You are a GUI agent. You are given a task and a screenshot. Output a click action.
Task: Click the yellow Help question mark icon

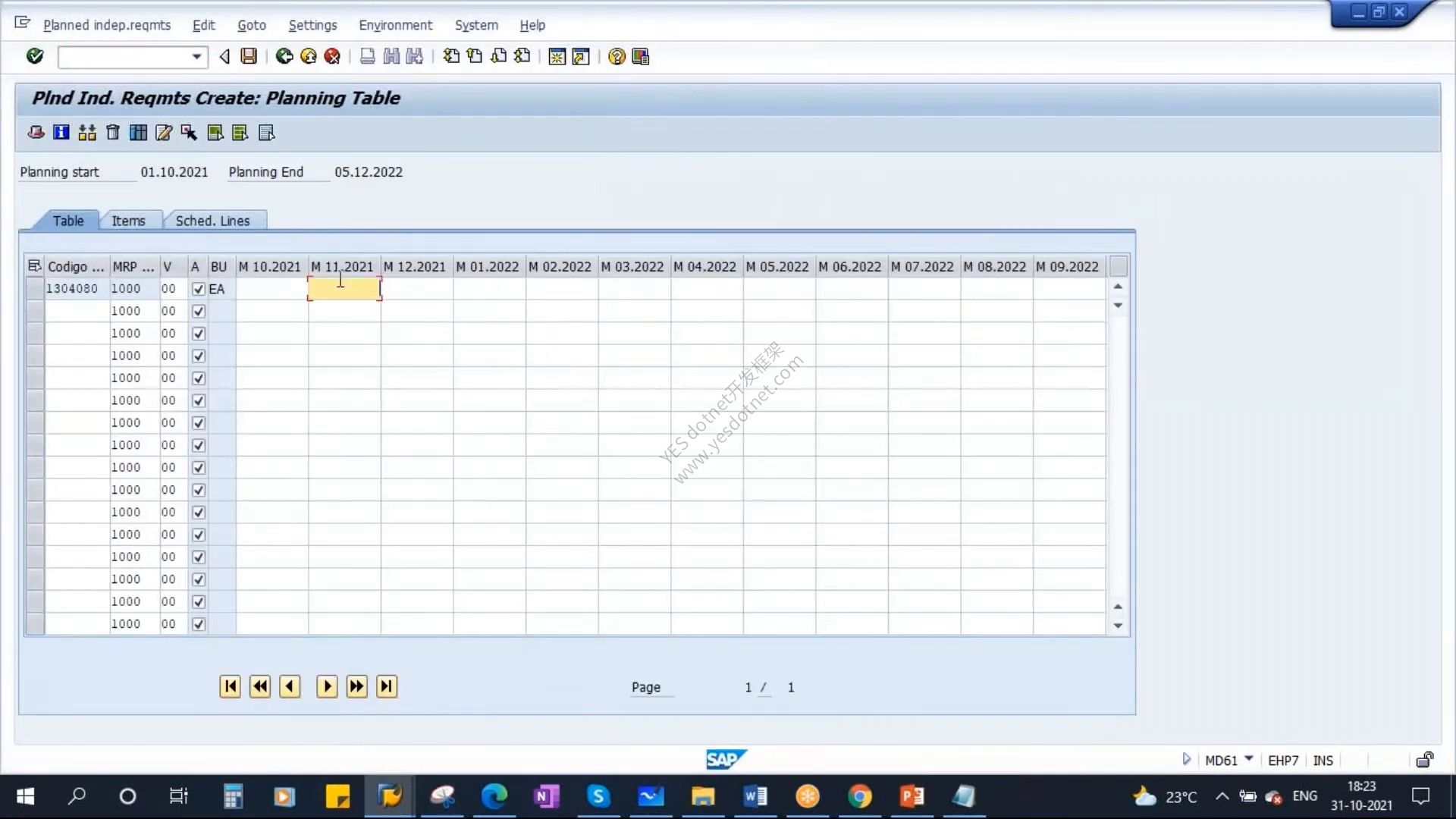click(x=617, y=57)
